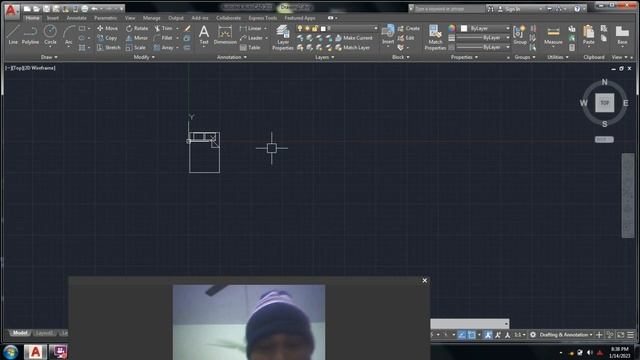Image resolution: width=640 pixels, height=360 pixels.
Task: Expand the Block panel
Action: pos(400,57)
